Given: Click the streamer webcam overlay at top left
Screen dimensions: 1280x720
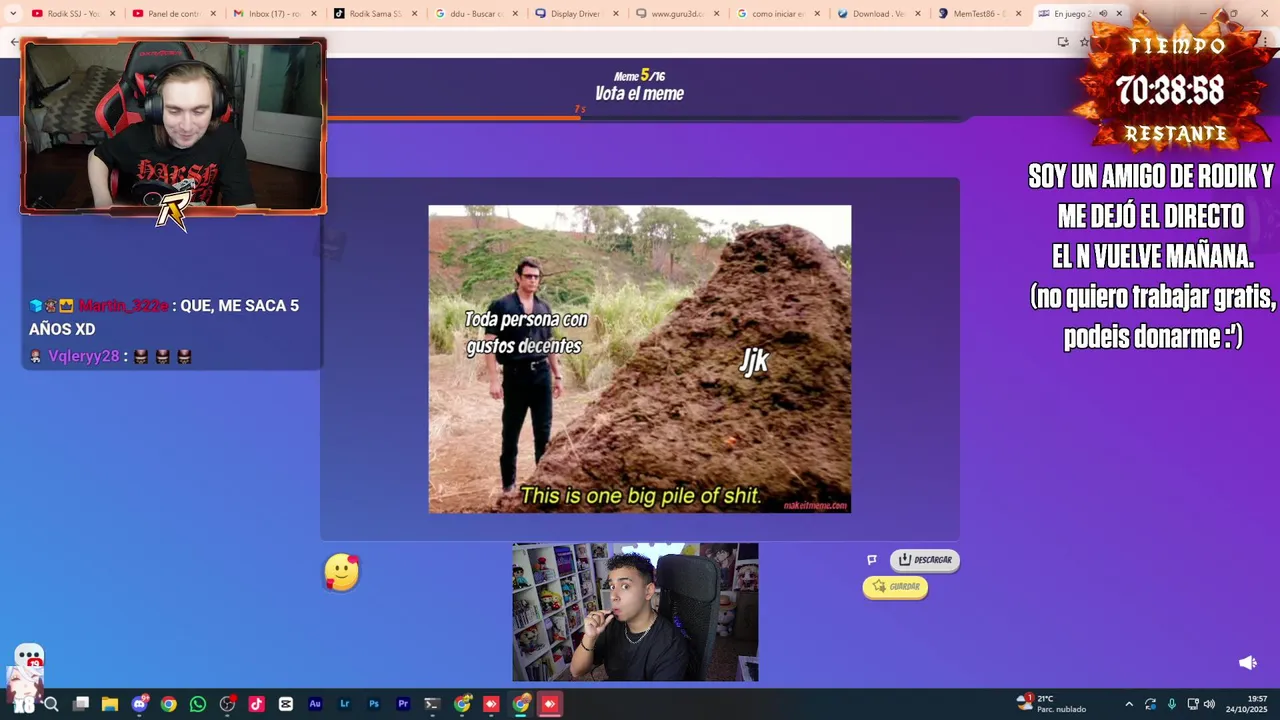Looking at the screenshot, I should coord(173,126).
